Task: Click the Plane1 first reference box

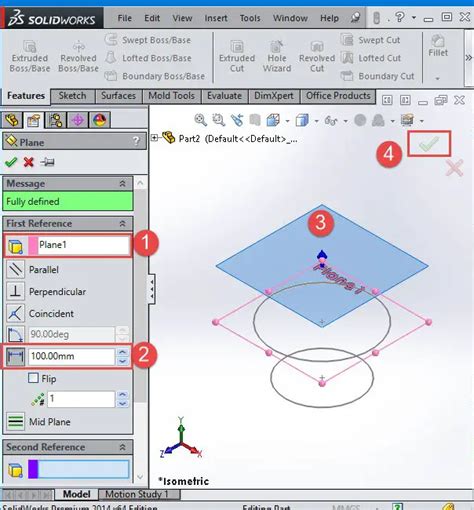Action: [x=84, y=245]
